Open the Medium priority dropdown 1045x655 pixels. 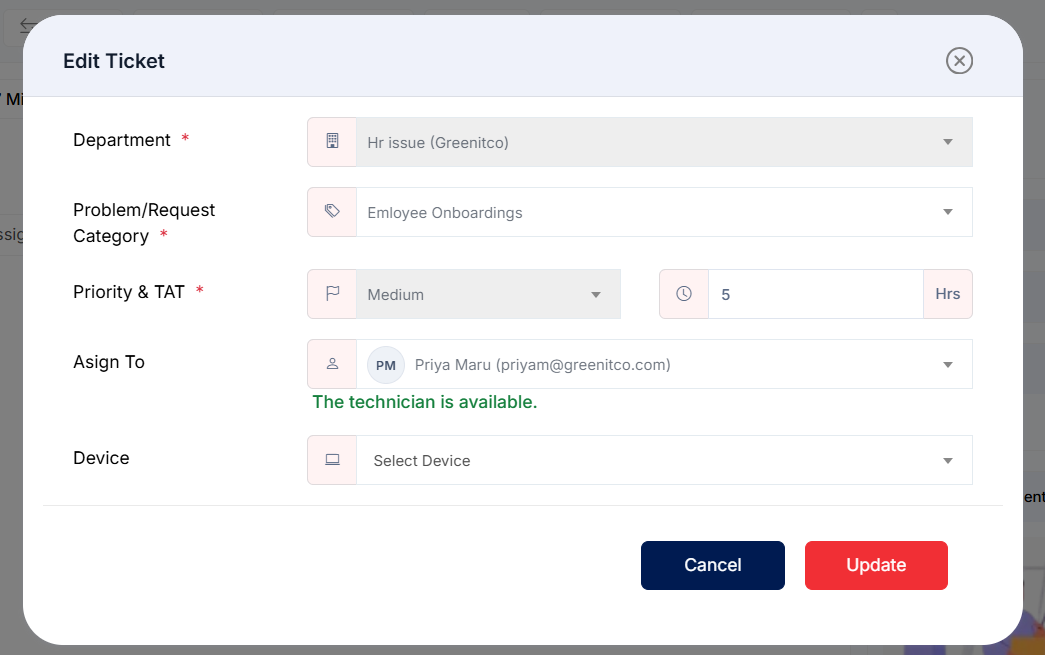pyautogui.click(x=489, y=294)
